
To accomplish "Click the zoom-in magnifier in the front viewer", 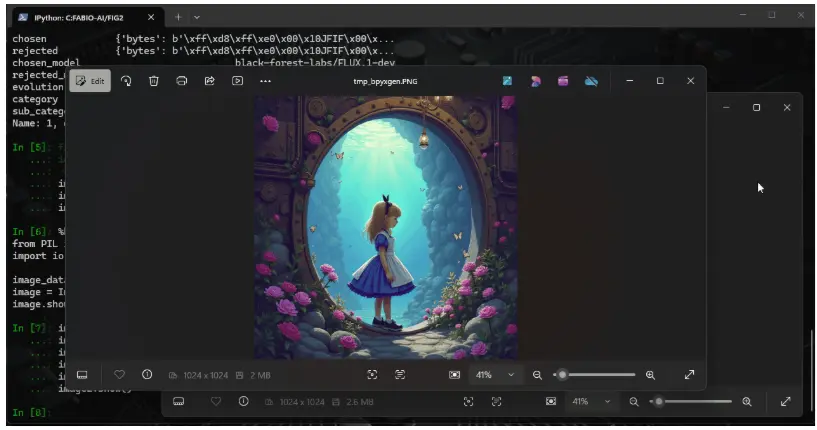I will click(650, 374).
